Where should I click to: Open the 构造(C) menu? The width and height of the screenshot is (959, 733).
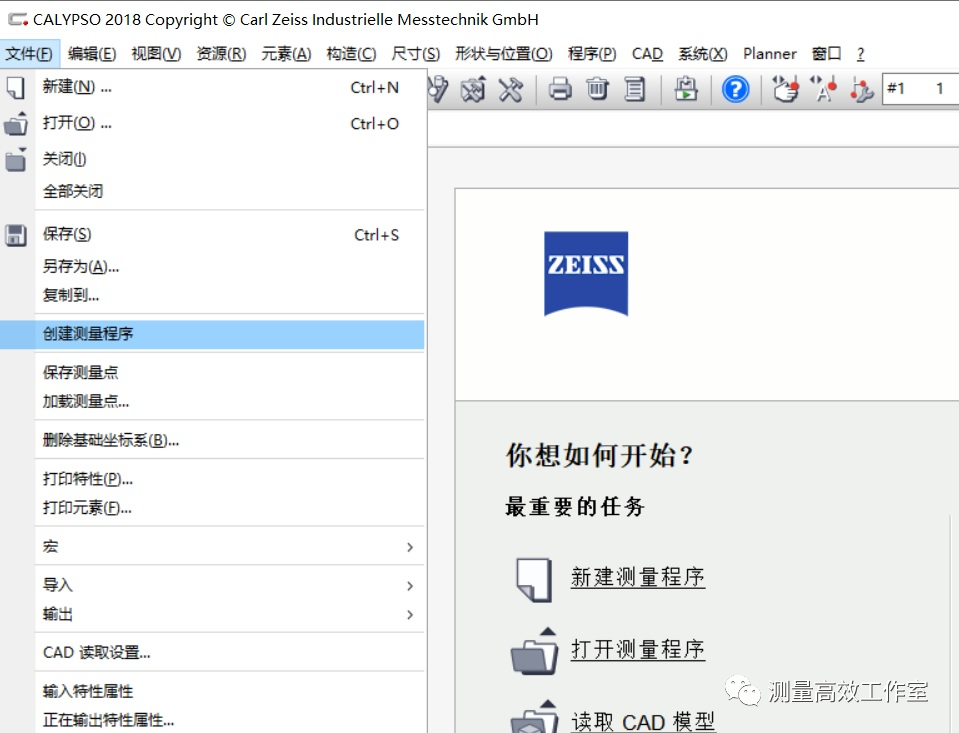(351, 54)
